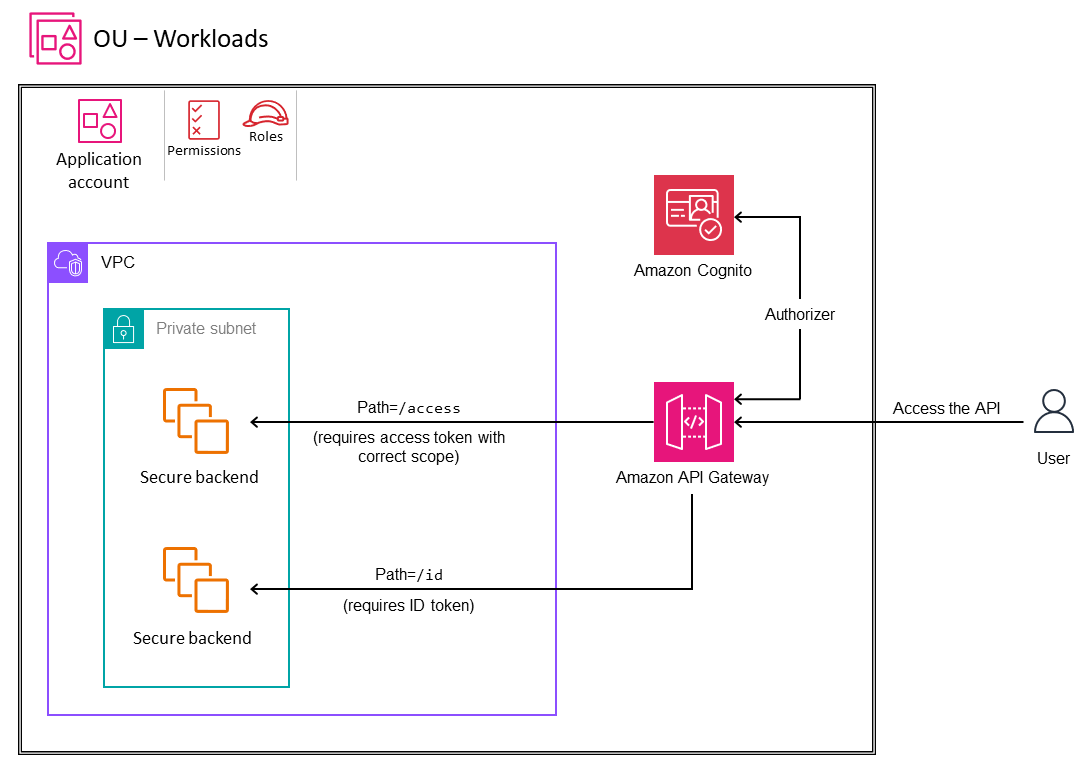Viewport: 1091px width, 780px height.
Task: Click the Private subnet padlock icon
Action: tap(124, 328)
